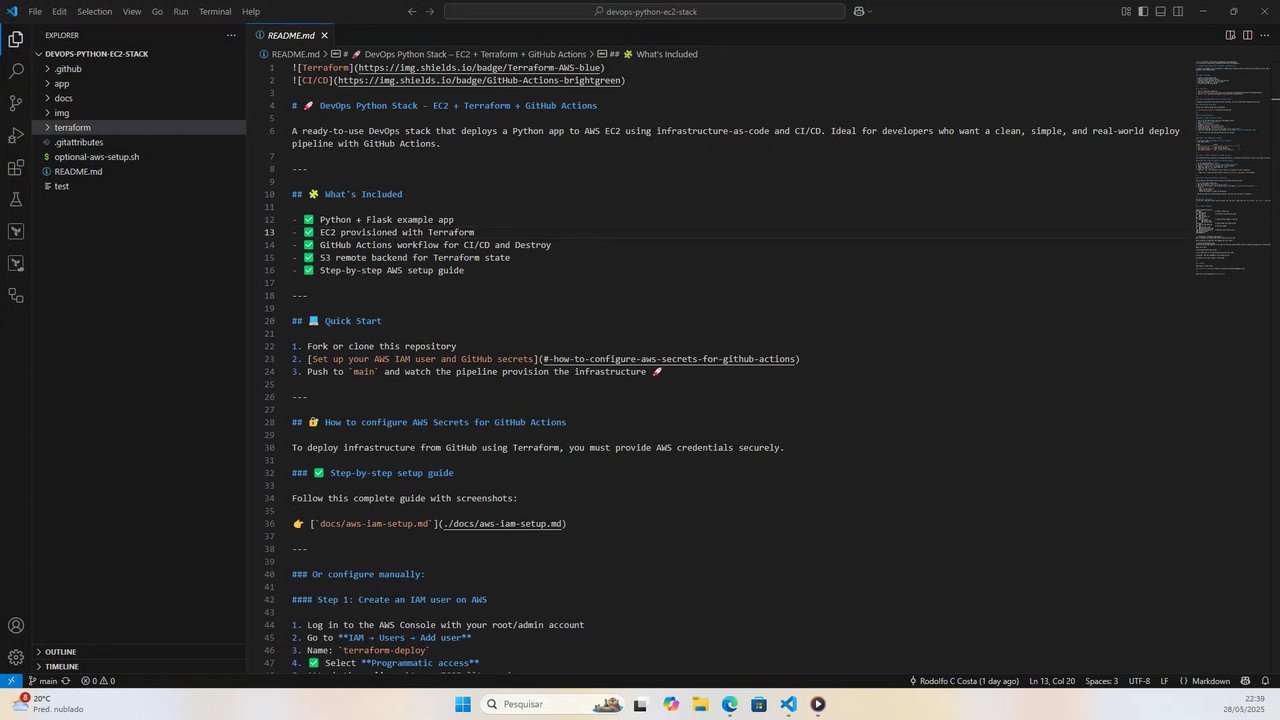Open the Help menu
Screen dimensions: 1280x720
coord(251,12)
